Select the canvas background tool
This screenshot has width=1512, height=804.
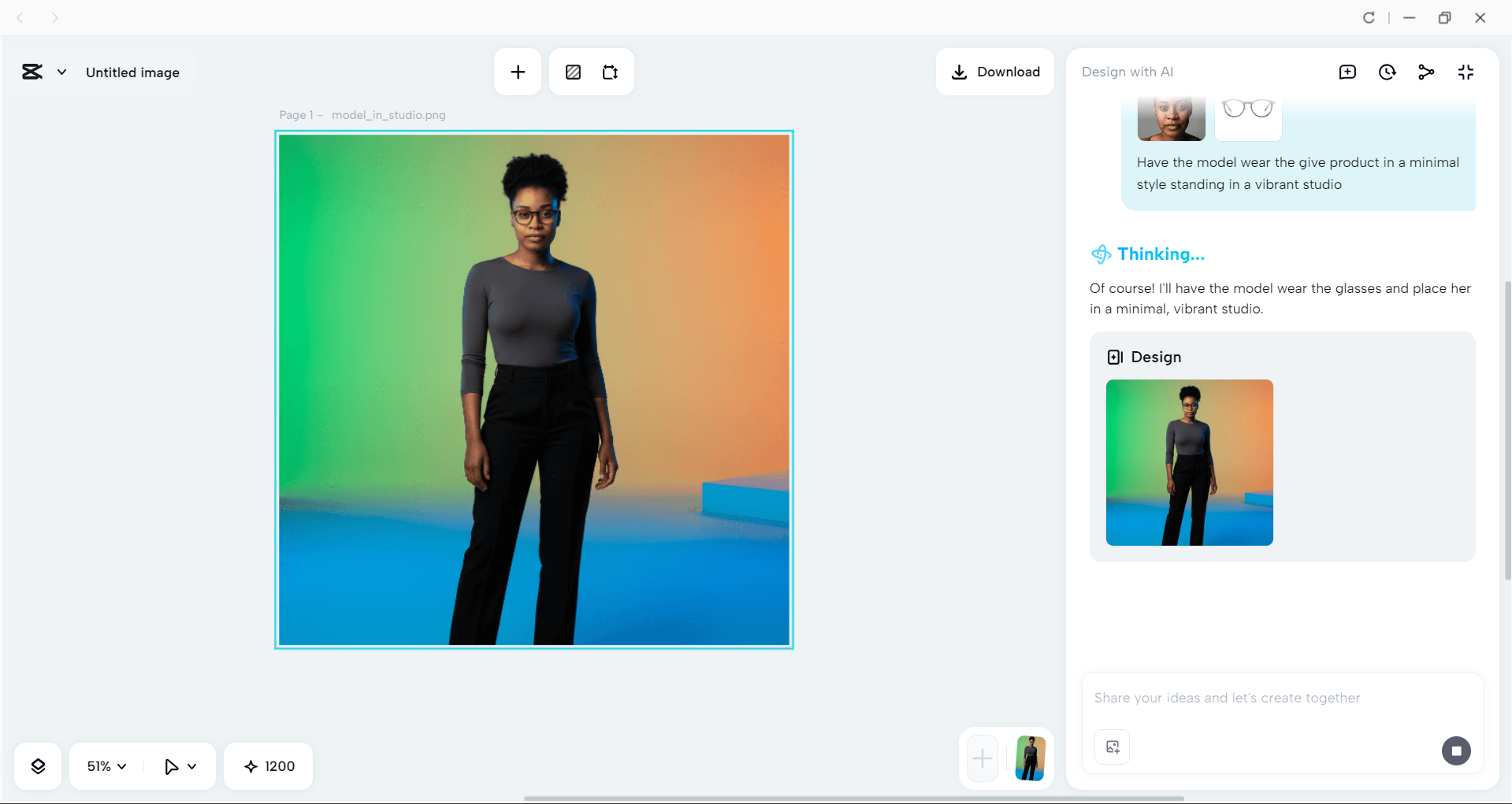click(573, 72)
